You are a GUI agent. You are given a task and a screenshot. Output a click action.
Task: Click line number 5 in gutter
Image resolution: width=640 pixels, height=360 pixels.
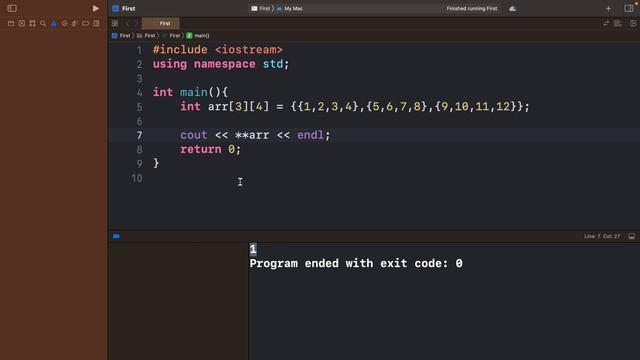pos(139,107)
